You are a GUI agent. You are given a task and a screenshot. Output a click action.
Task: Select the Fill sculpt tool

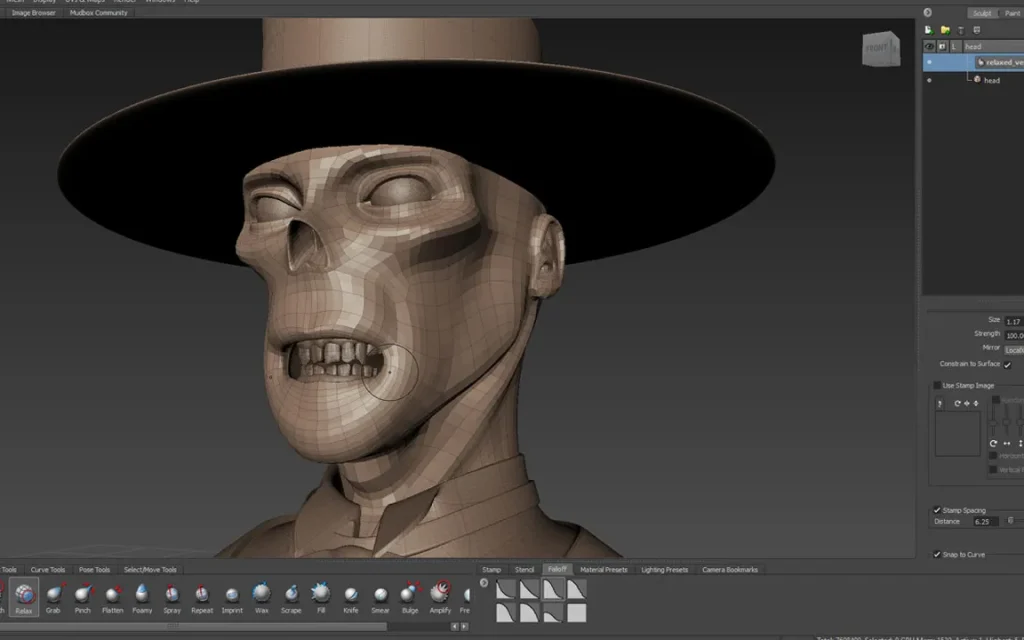click(321, 597)
